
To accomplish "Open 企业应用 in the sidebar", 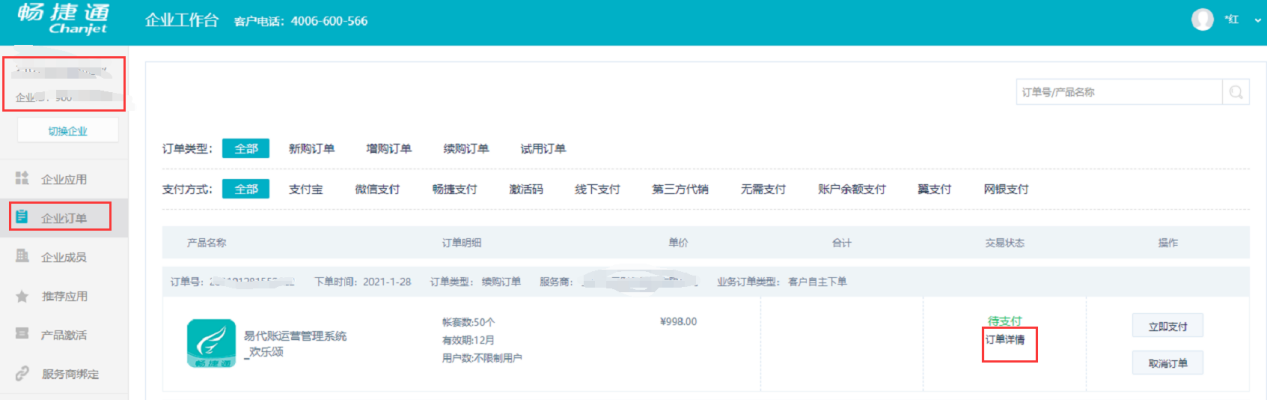I will click(64, 180).
